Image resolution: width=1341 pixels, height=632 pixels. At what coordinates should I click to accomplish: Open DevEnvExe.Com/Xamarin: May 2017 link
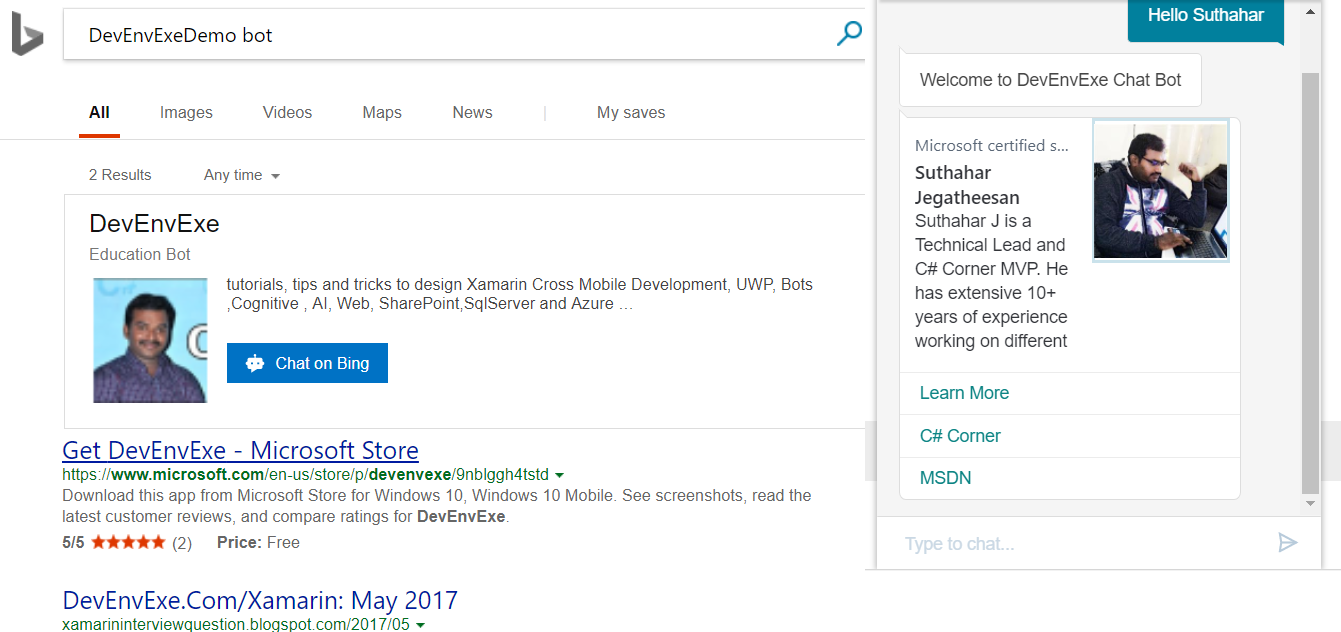(x=260, y=600)
